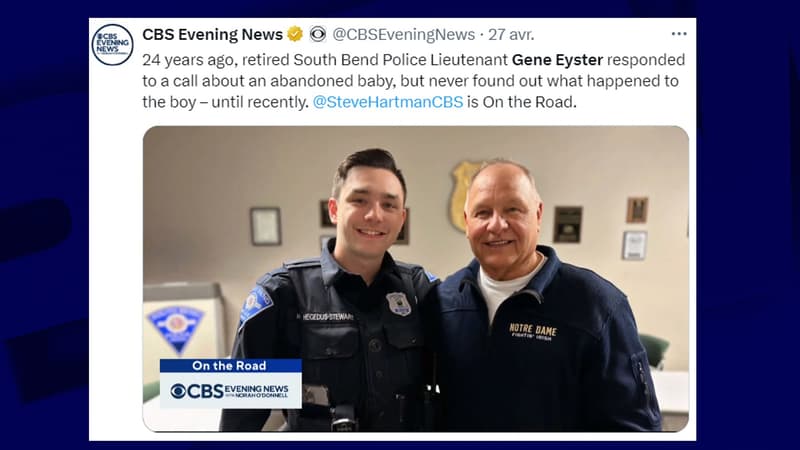This screenshot has width=800, height=450.
Task: Click the Notre Dame logo on jacket
Action: point(533,331)
